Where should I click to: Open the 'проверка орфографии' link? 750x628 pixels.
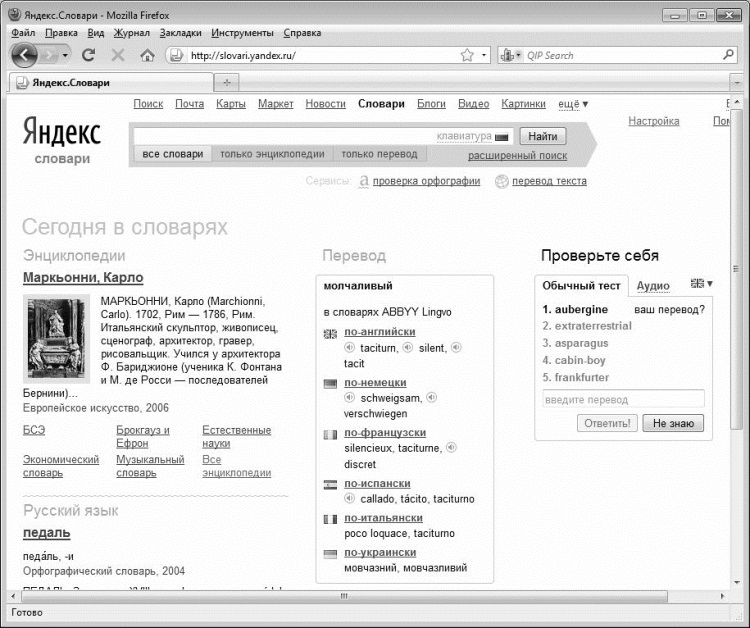426,181
